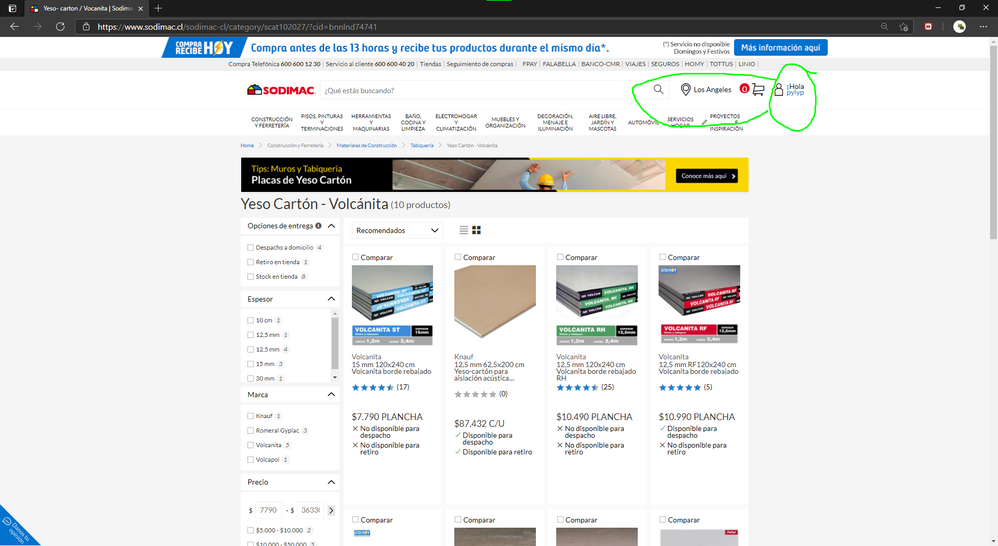Viewport: 998px width, 546px height.
Task: Switch to grid view icon
Action: point(476,230)
